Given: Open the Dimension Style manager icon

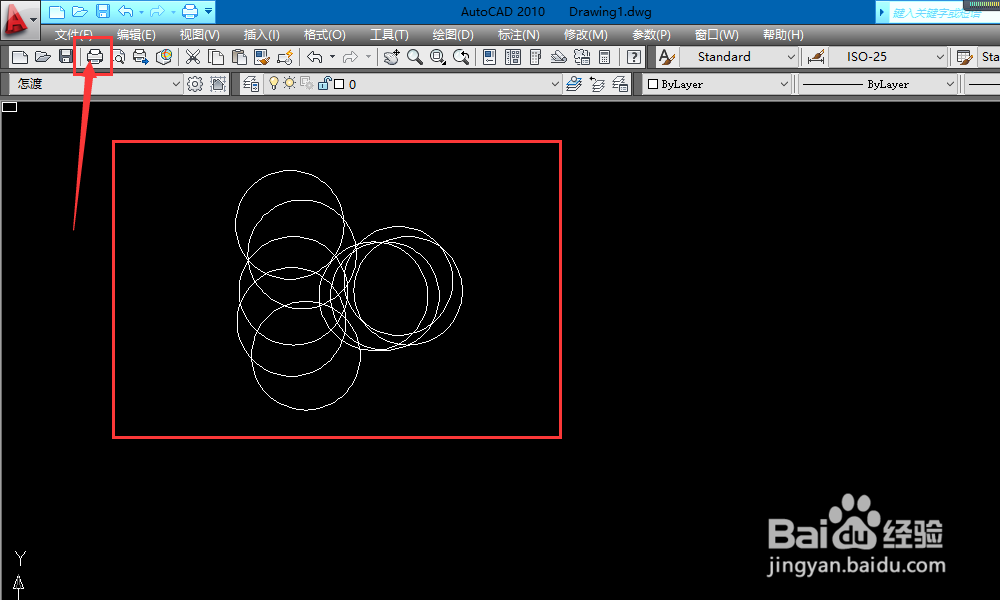Looking at the screenshot, I should 816,57.
